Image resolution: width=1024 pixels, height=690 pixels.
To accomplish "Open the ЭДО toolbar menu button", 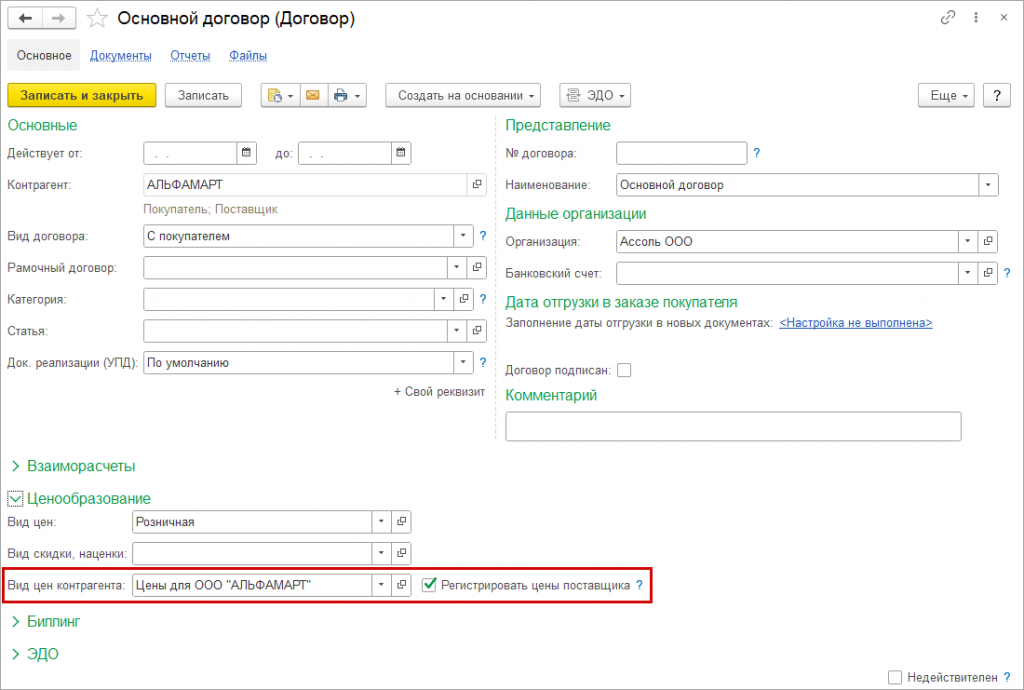I will (x=595, y=95).
